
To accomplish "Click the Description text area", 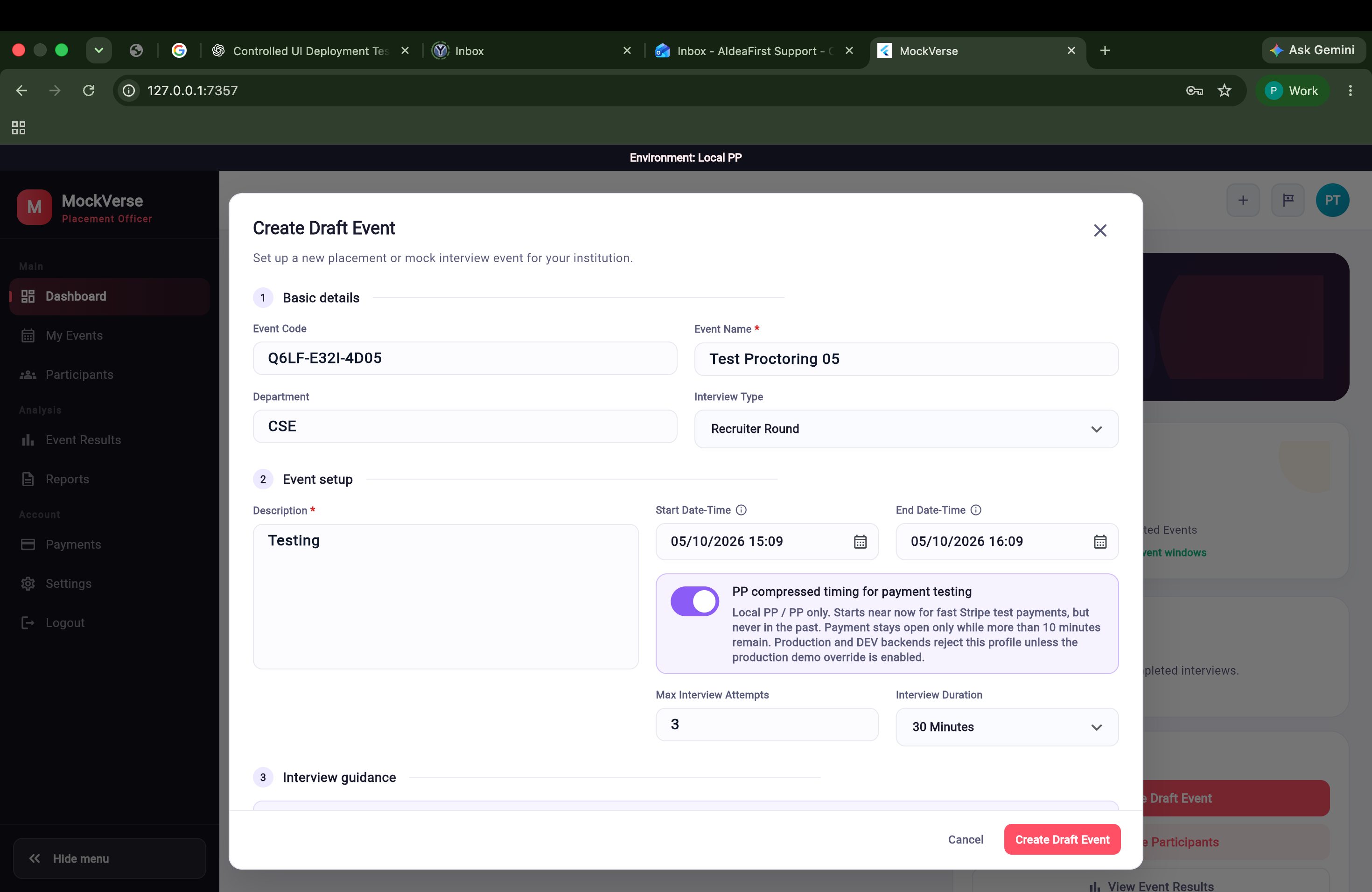I will pos(446,596).
